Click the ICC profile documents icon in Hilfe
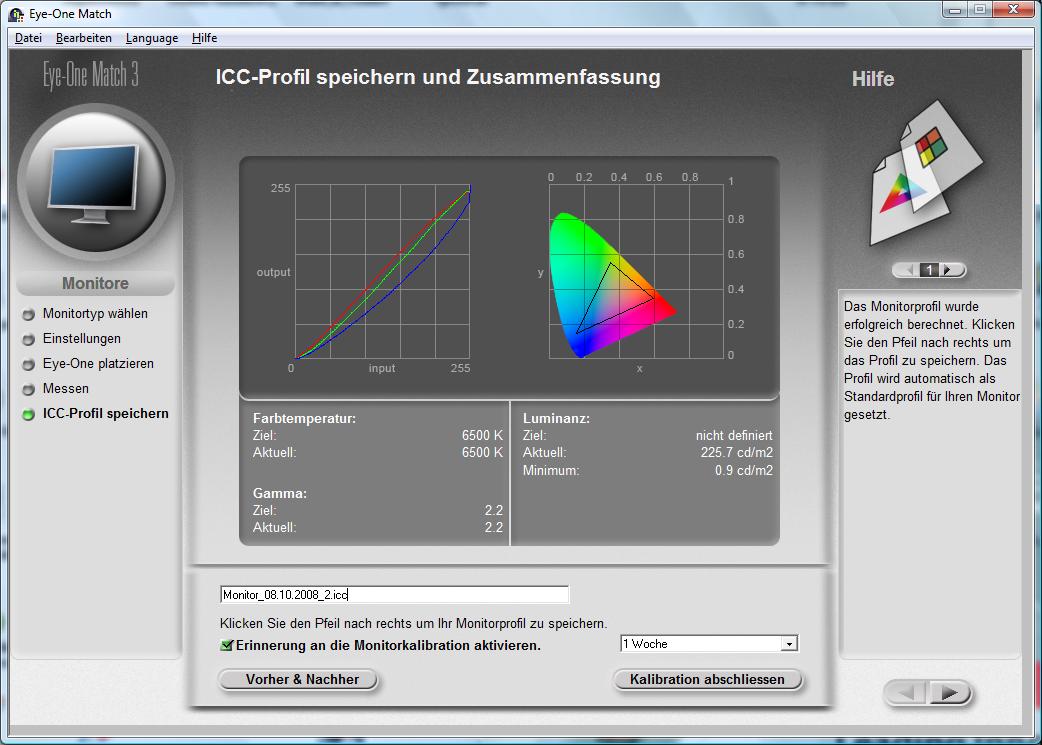1042x745 pixels. coord(926,174)
